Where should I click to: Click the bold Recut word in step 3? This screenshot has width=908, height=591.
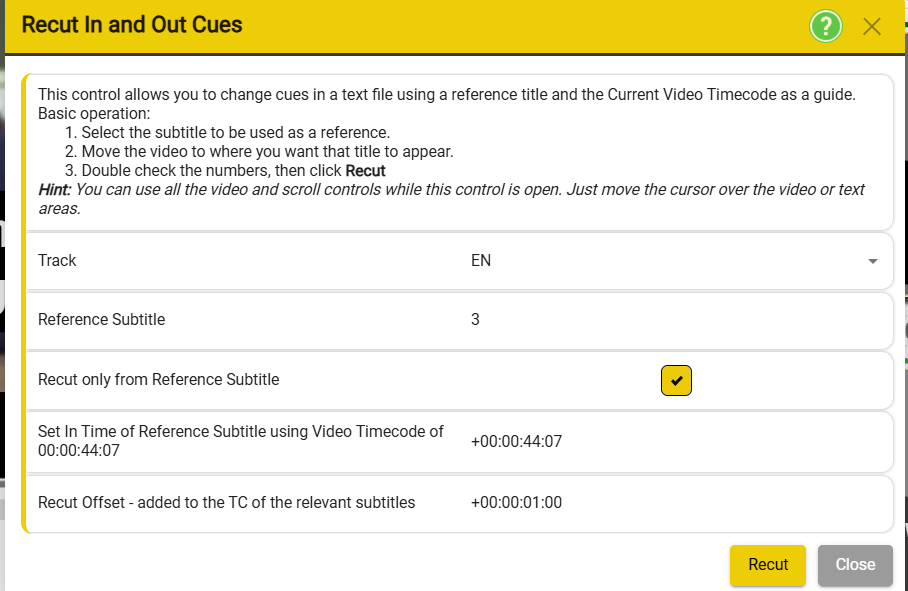(365, 171)
